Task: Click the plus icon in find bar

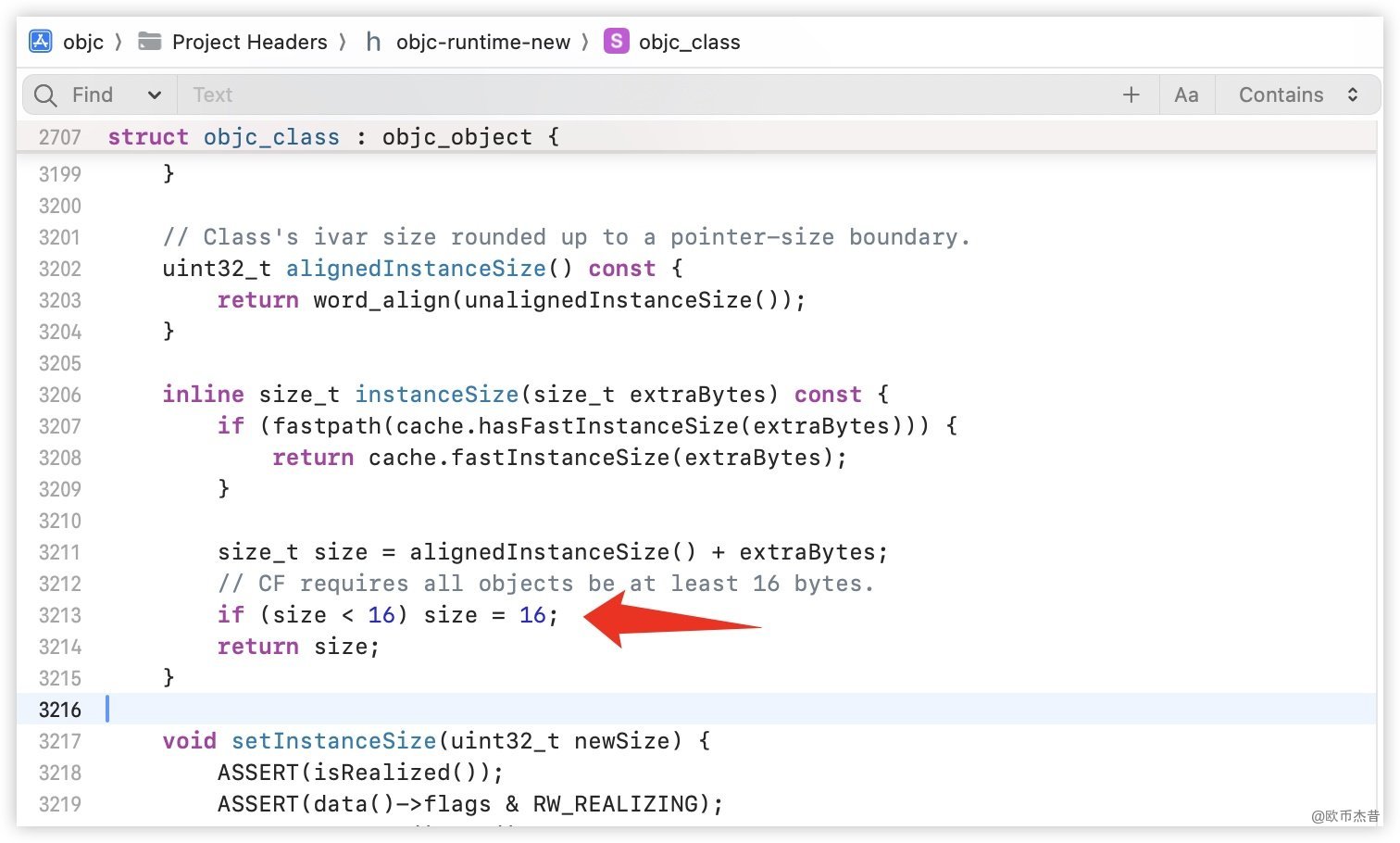Action: 1131,95
